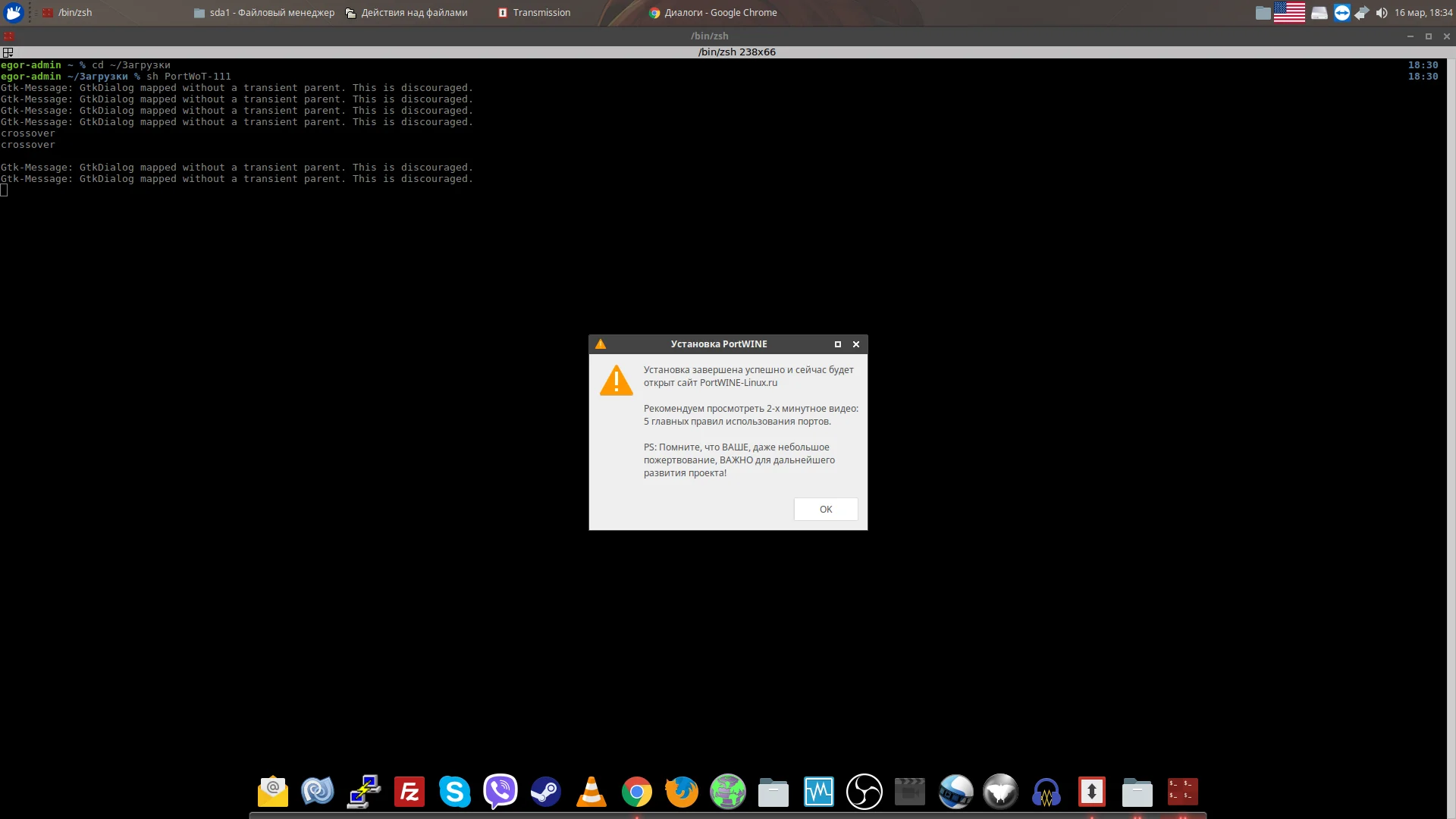Open the main application menu
The width and height of the screenshot is (1456, 819).
point(14,13)
